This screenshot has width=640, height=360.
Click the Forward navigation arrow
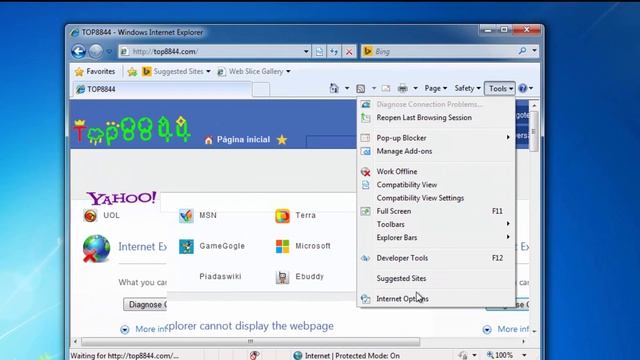coord(96,51)
